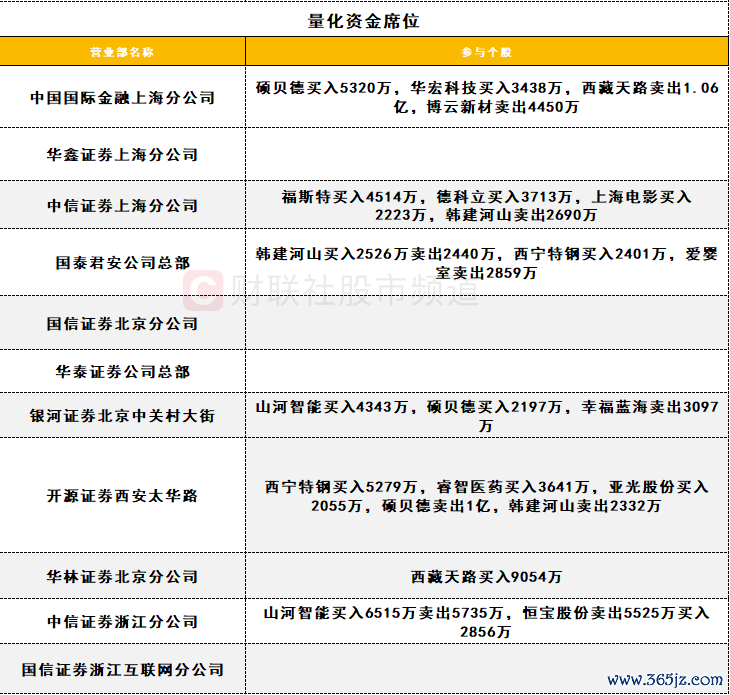The image size is (730, 695).
Task: Select the 营业部名称 column header
Action: 122,52
